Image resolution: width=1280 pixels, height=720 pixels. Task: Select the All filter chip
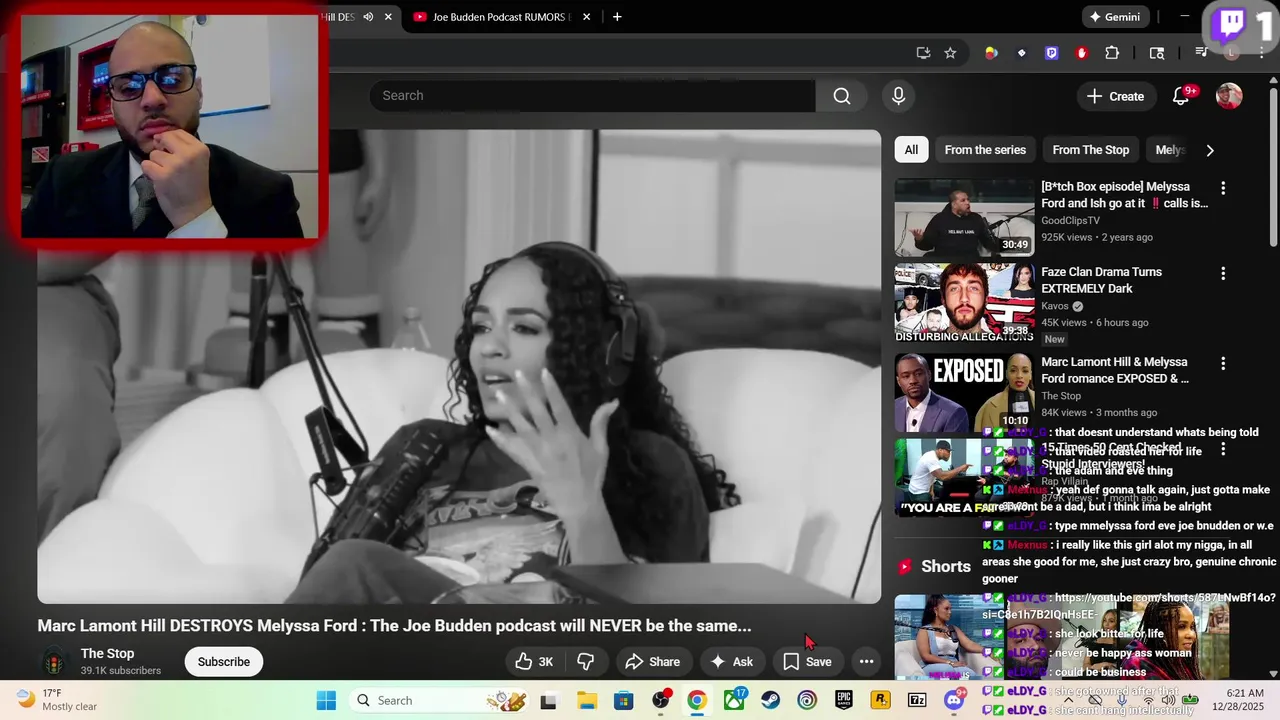click(x=911, y=150)
